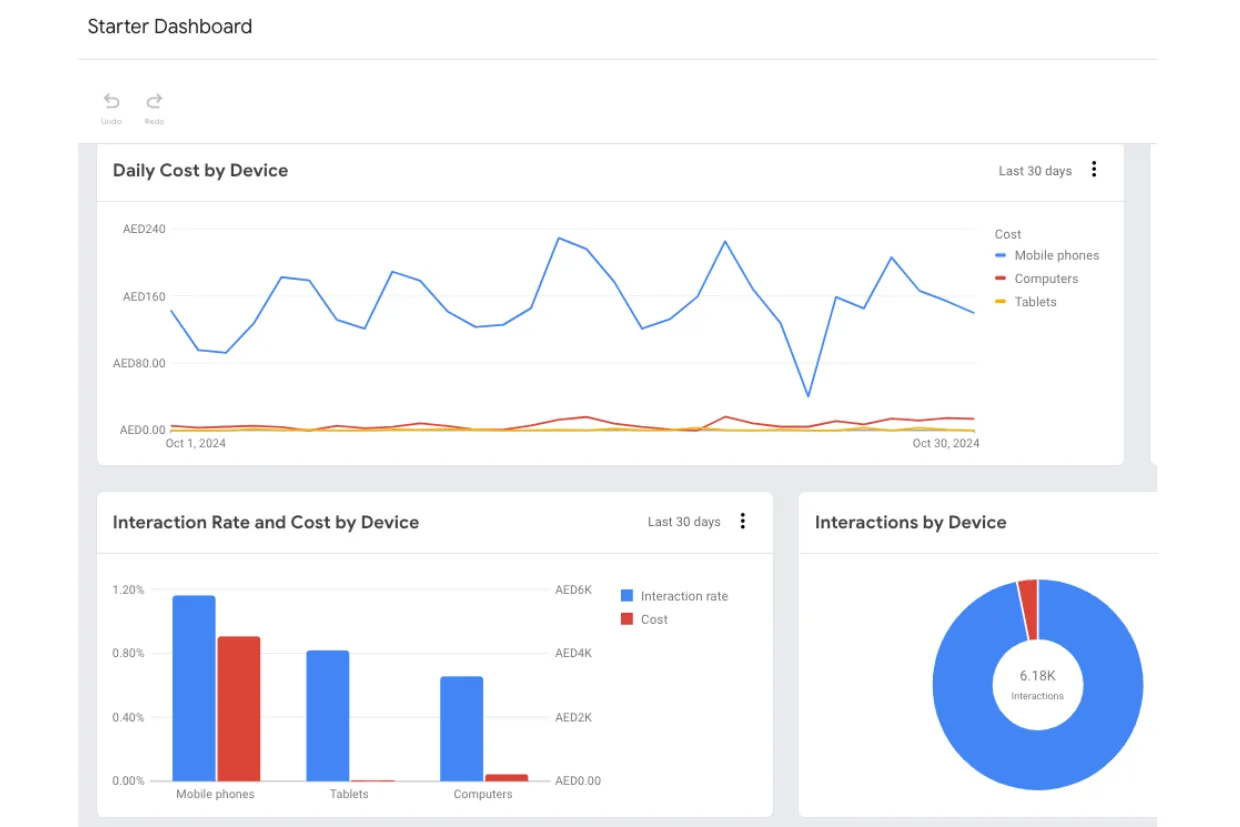Viewport: 1240px width, 827px height.
Task: Click the Tablets legend label in Cost legend
Action: tap(1035, 302)
